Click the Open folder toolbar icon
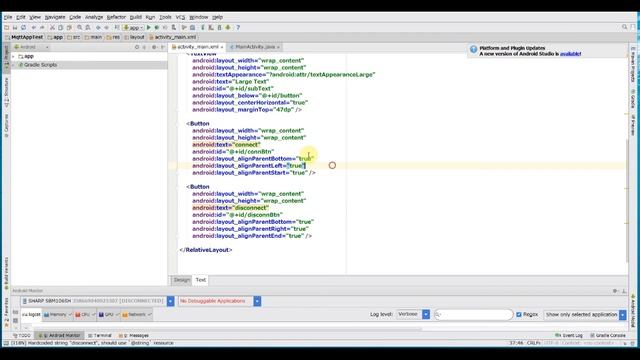The width and height of the screenshot is (640, 360). pyautogui.click(x=7, y=27)
